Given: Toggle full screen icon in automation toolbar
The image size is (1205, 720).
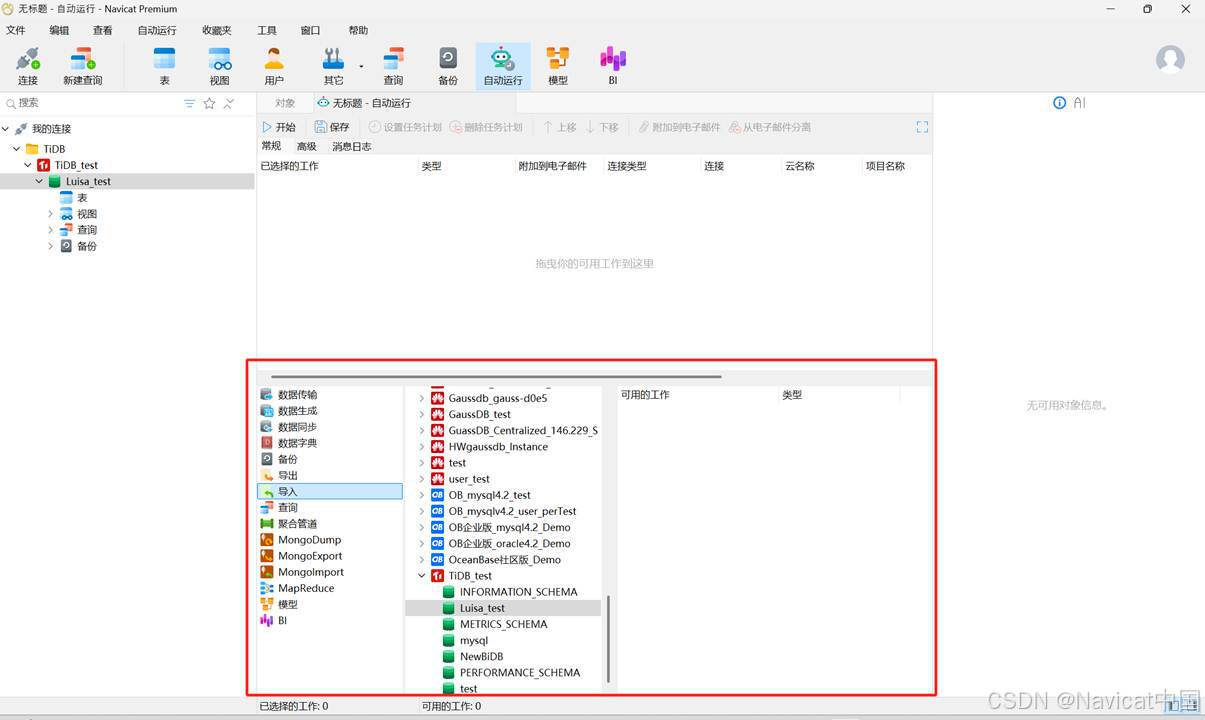Looking at the screenshot, I should pos(922,127).
